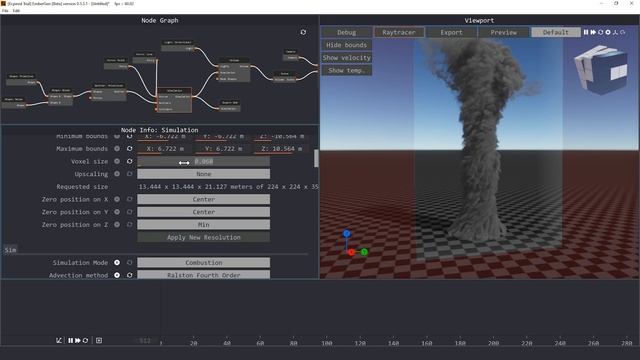The height and width of the screenshot is (360, 640).
Task: Open Simulation Mode Combustion dropdown
Action: pyautogui.click(x=203, y=262)
